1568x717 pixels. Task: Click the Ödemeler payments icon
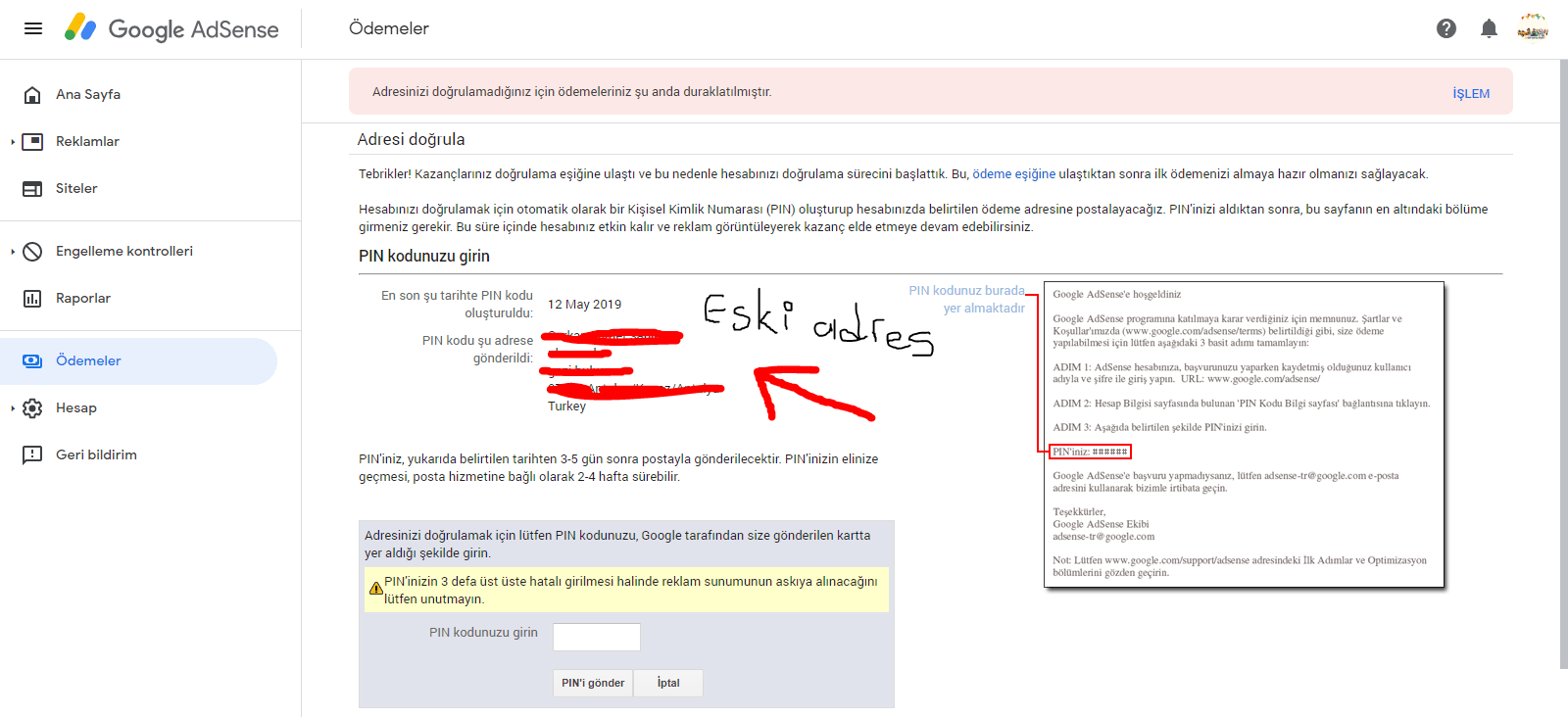click(32, 361)
